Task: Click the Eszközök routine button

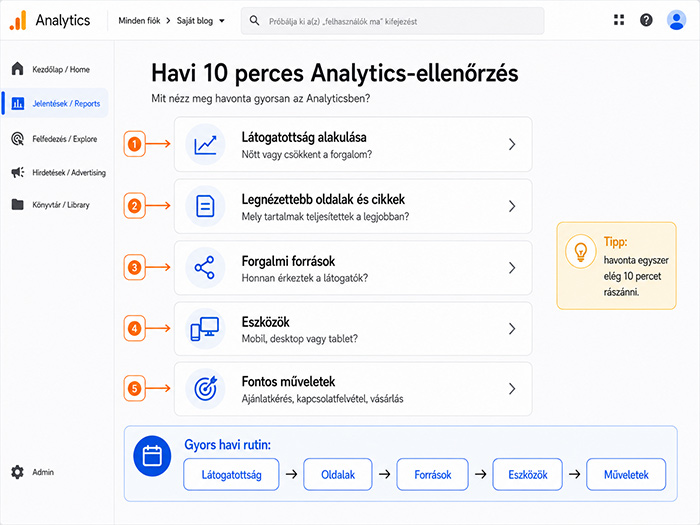Action: coord(528,474)
